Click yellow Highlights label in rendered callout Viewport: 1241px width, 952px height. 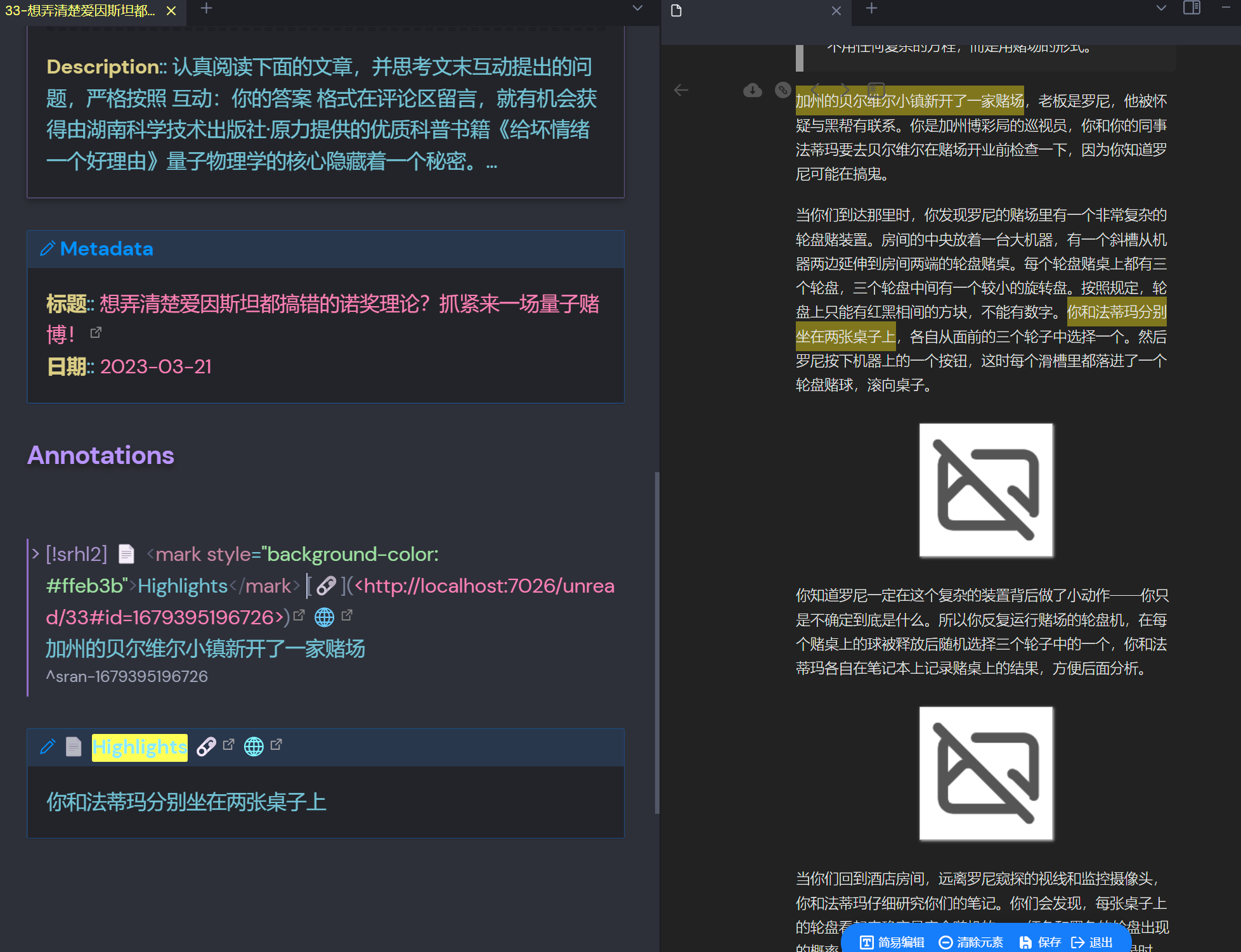tap(140, 747)
